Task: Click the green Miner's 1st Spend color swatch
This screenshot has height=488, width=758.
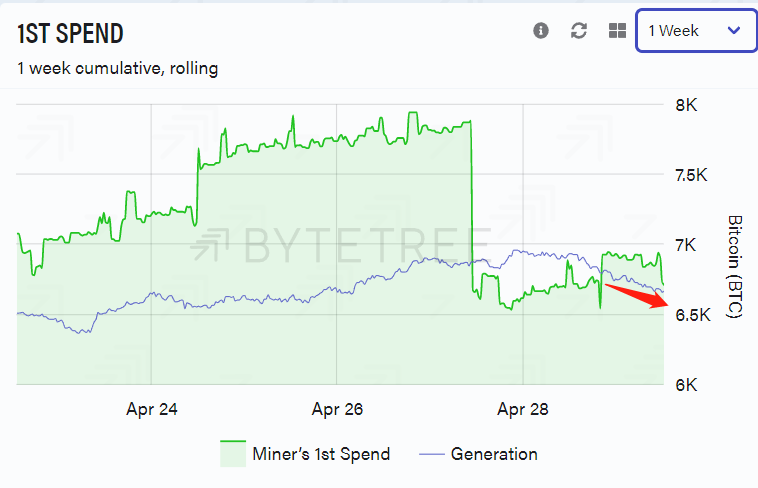Action: coord(233,454)
